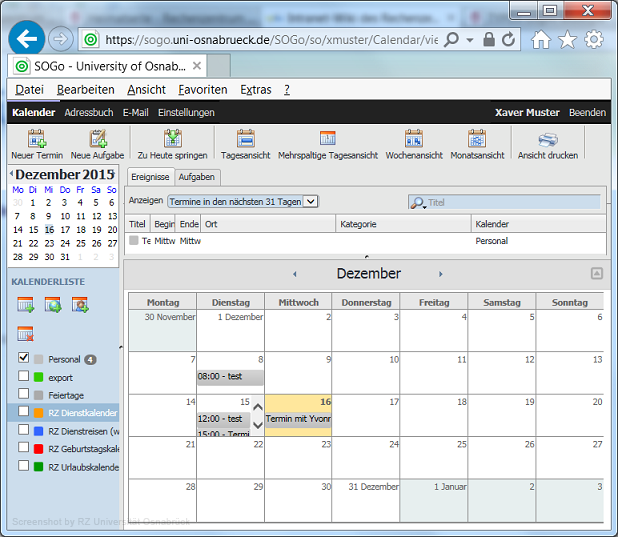Open browser tools gear icon
The width and height of the screenshot is (618, 537).
pyautogui.click(x=594, y=39)
